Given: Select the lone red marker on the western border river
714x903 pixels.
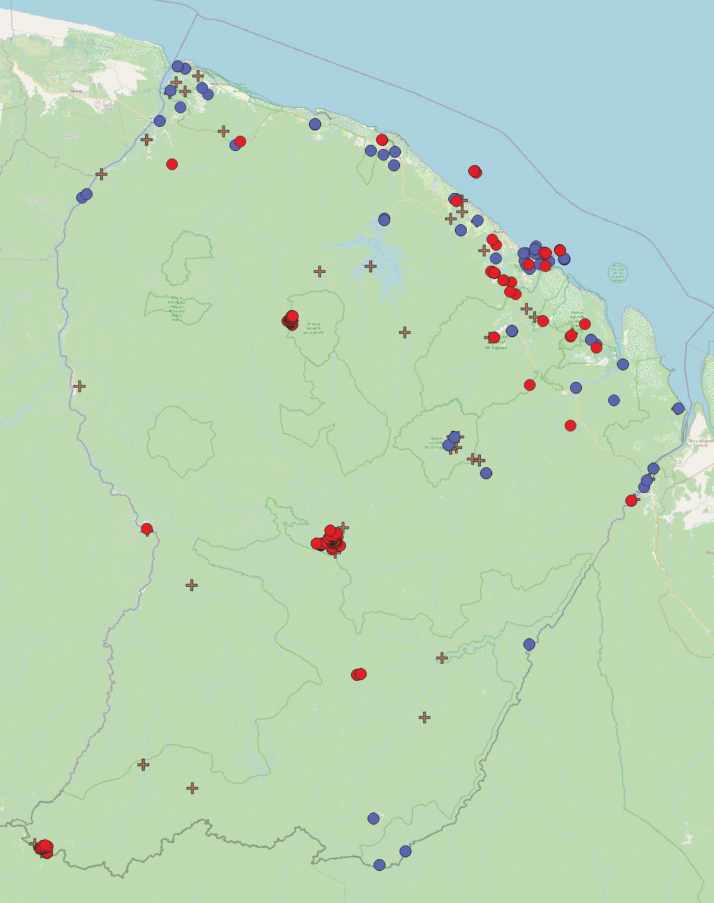Looking at the screenshot, I should 147,529.
